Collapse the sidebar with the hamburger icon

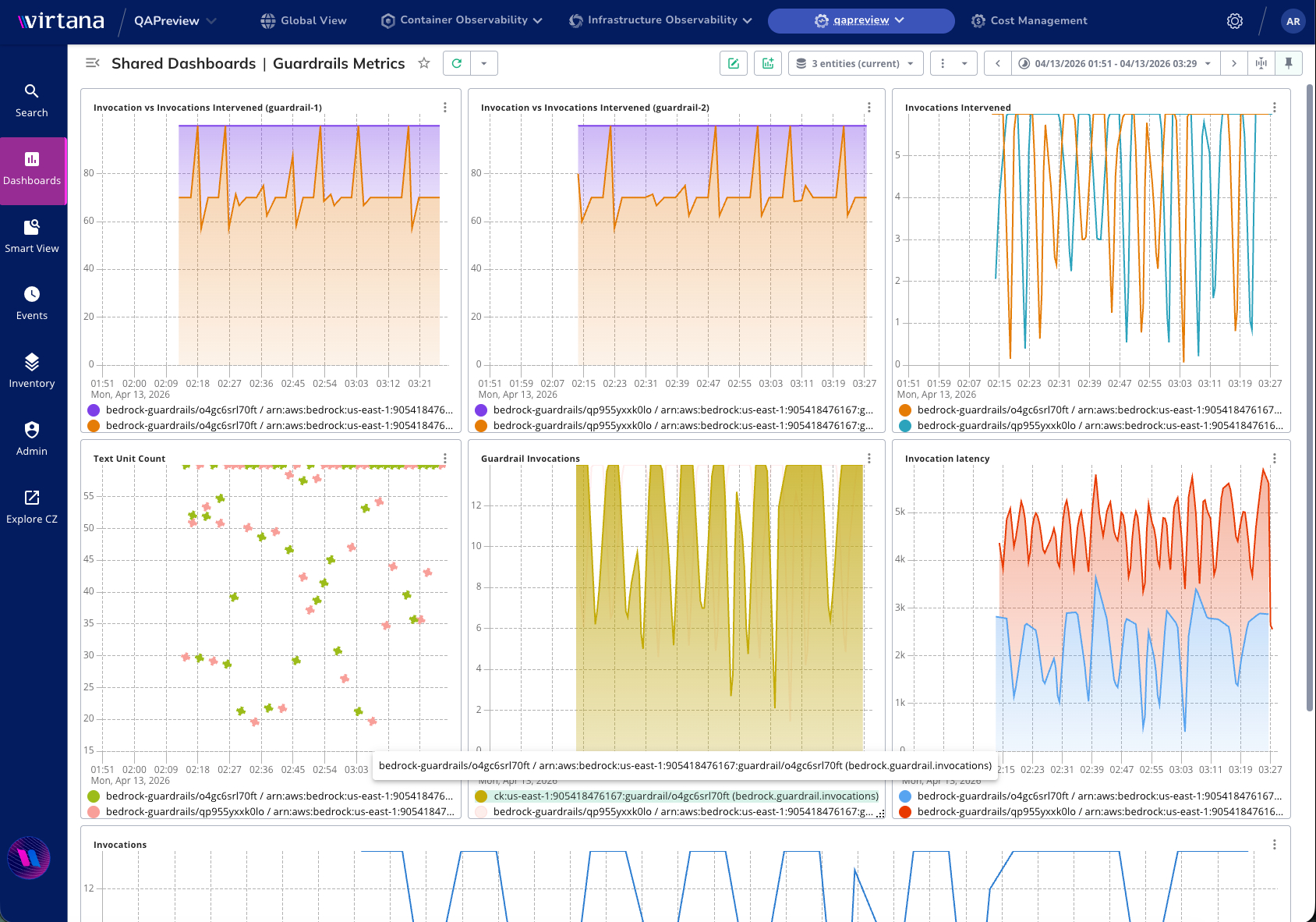93,63
